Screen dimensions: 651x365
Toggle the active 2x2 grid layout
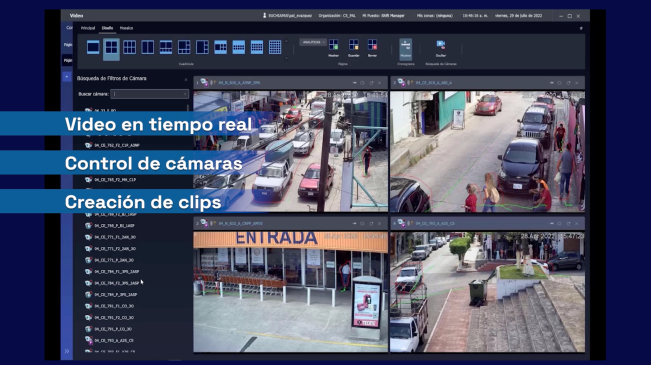coord(111,48)
